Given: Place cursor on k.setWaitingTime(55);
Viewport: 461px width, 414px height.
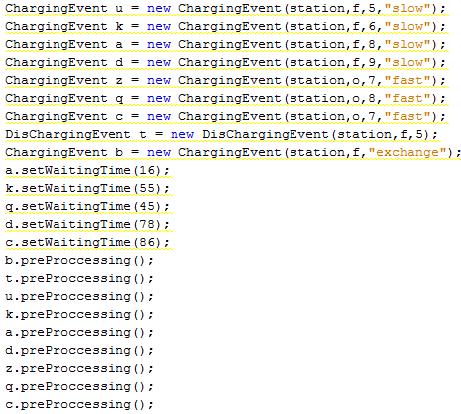Looking at the screenshot, I should pos(88,189).
